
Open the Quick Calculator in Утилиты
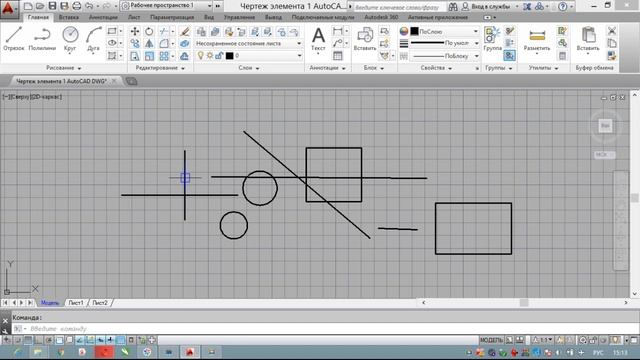click(562, 56)
